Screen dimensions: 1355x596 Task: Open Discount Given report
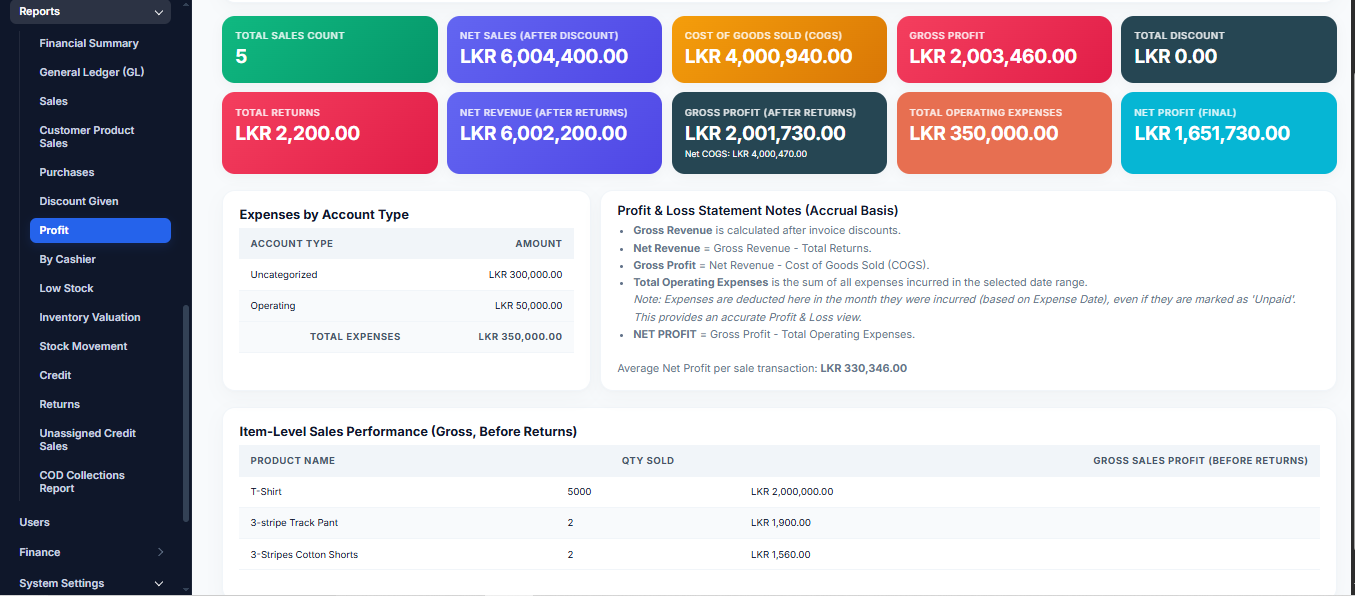[79, 201]
